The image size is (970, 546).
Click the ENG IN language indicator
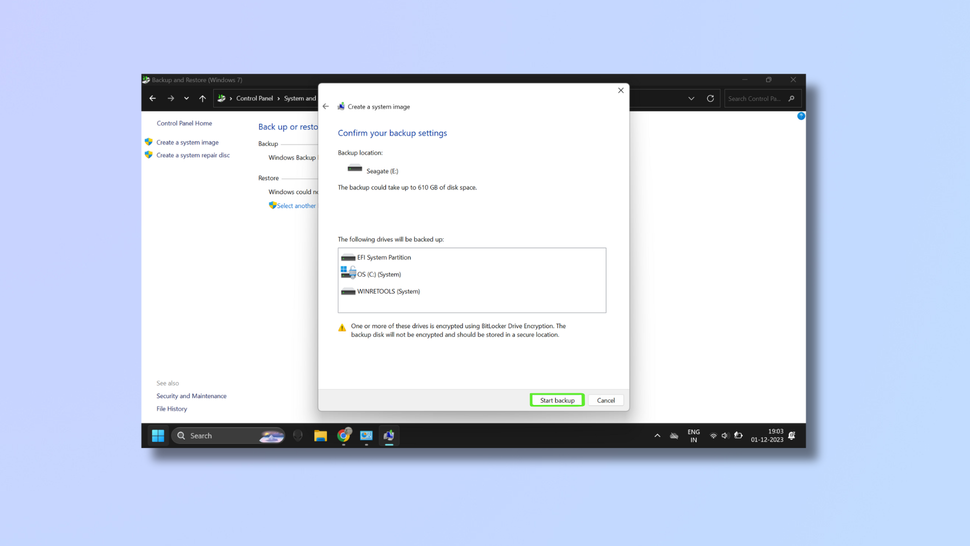(693, 436)
